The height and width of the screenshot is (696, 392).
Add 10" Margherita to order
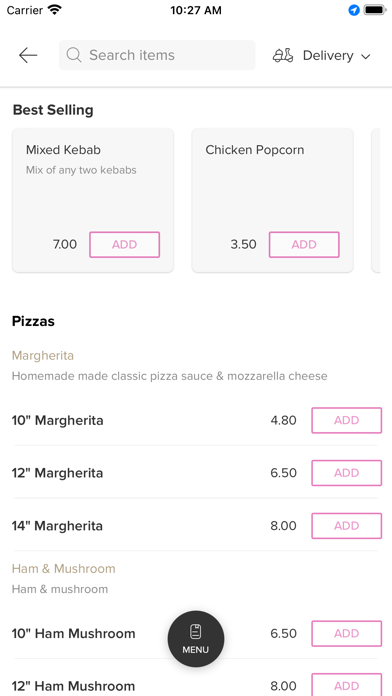click(x=347, y=420)
